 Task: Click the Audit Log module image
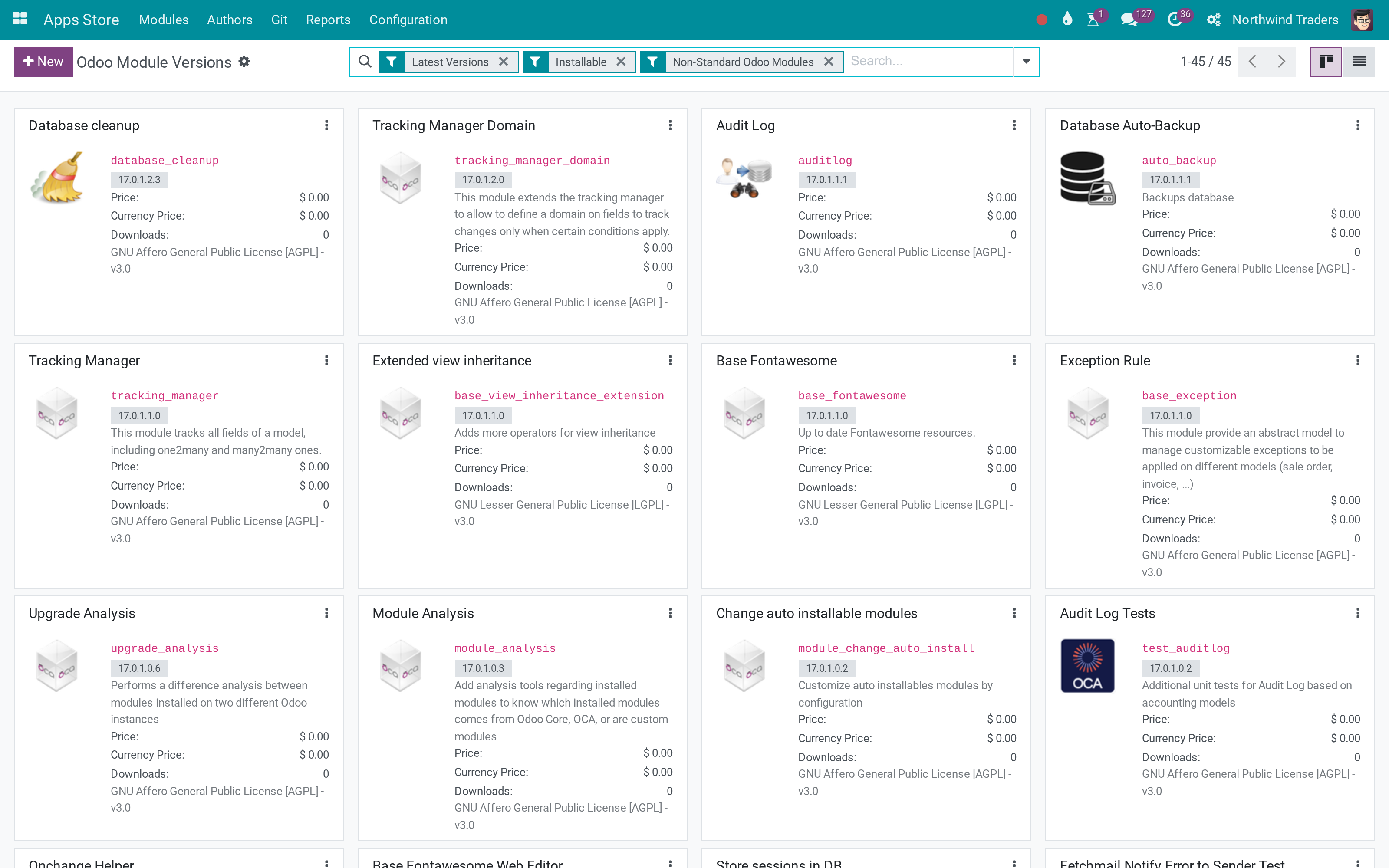744,178
